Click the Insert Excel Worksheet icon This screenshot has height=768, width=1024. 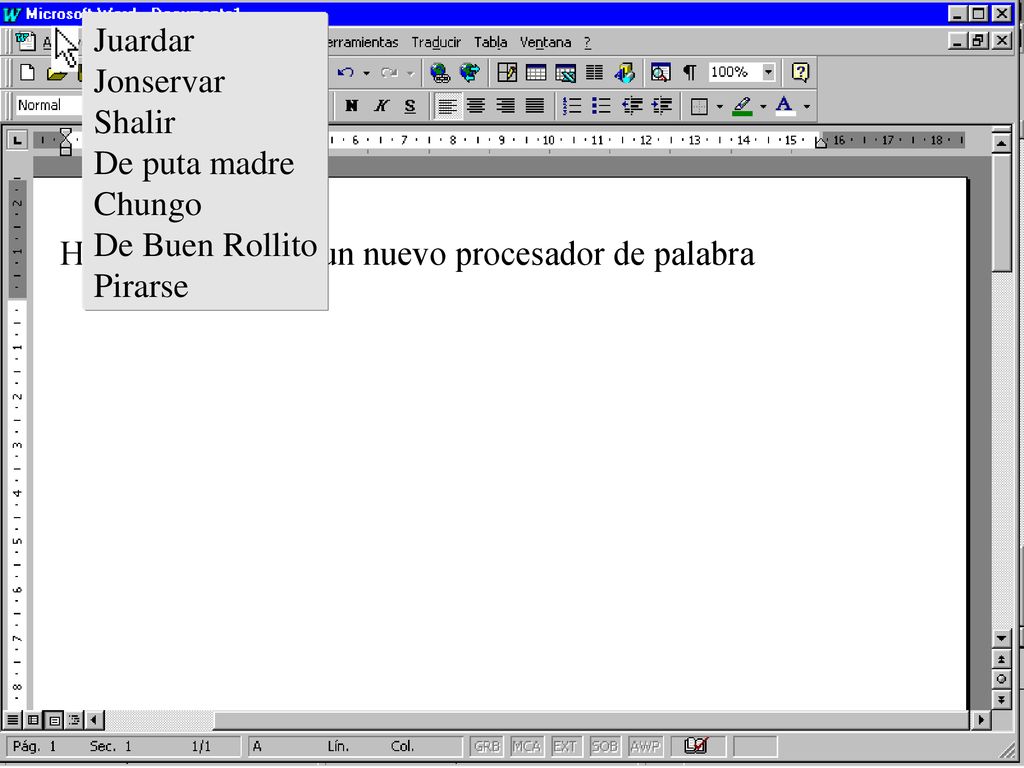click(x=566, y=72)
